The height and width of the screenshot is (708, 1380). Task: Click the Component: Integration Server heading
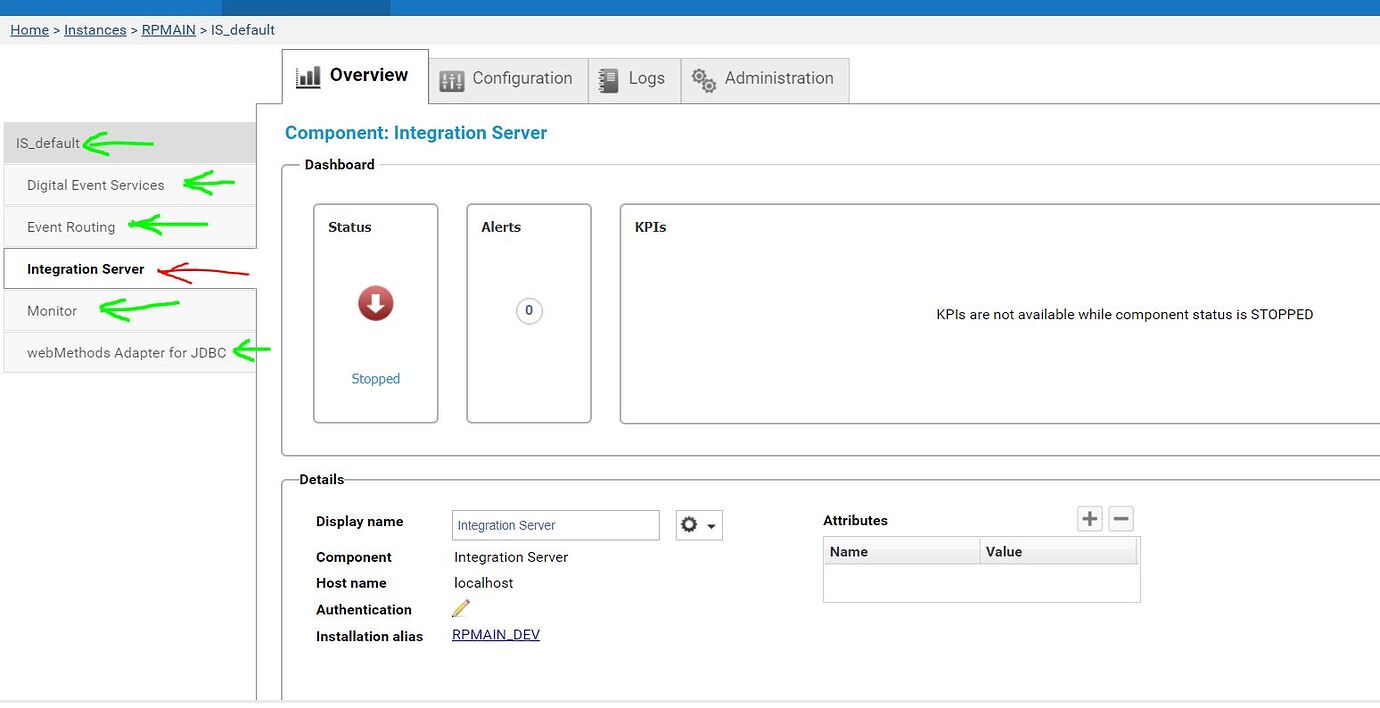tap(416, 133)
